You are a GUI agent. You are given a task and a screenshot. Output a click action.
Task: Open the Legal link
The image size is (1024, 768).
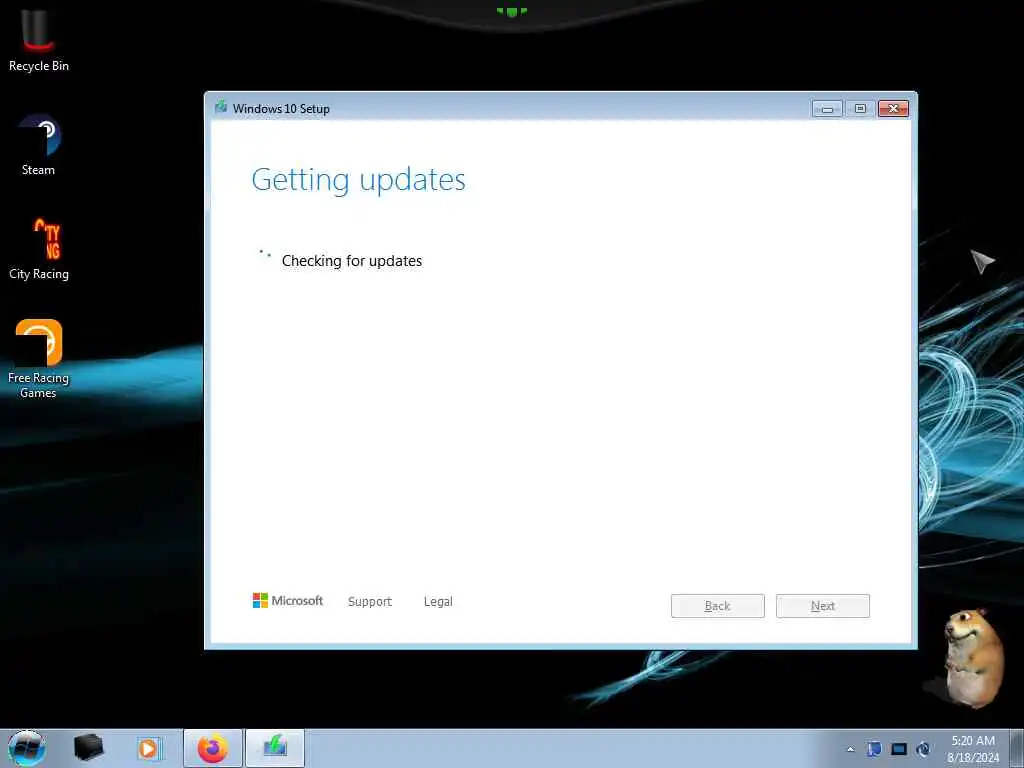tap(438, 601)
